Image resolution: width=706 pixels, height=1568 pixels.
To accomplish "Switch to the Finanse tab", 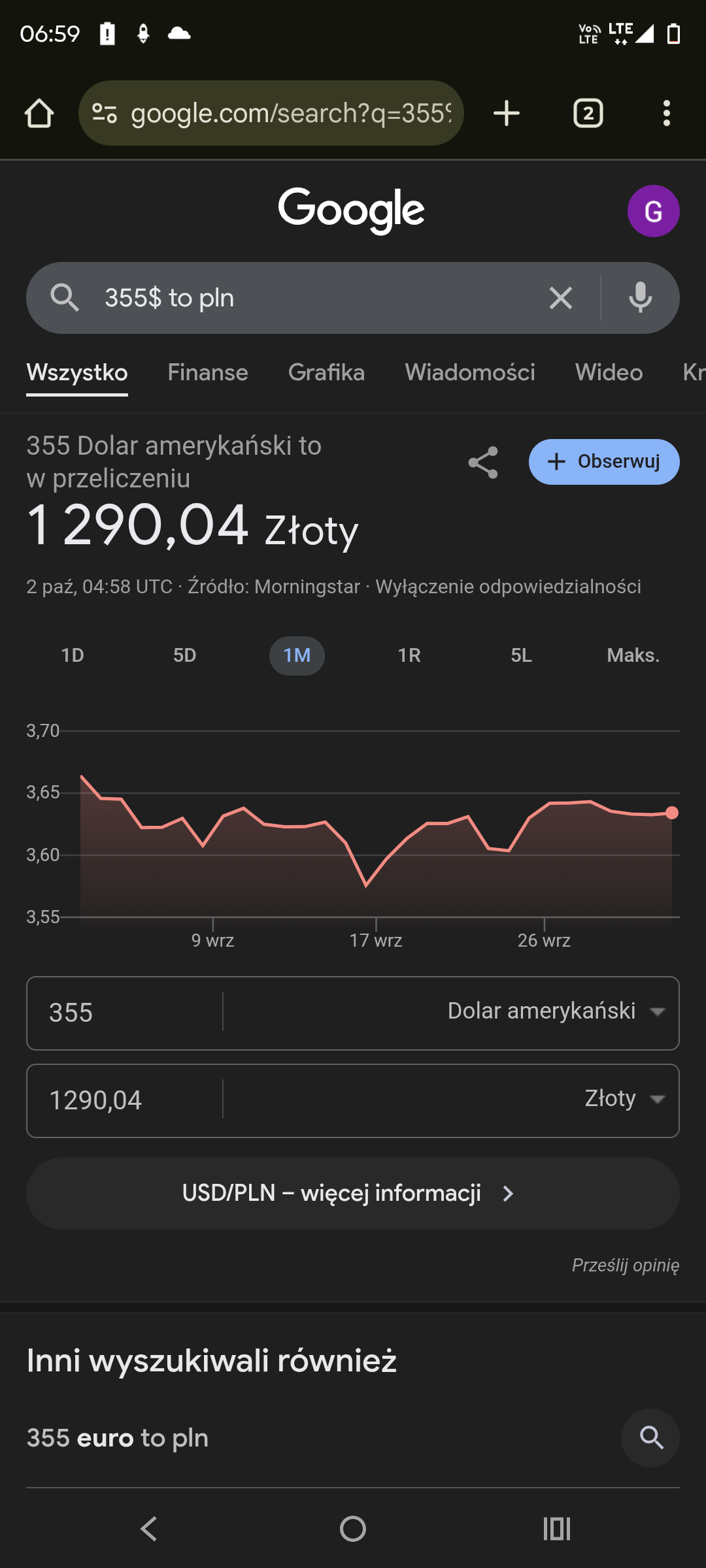I will 208,372.
